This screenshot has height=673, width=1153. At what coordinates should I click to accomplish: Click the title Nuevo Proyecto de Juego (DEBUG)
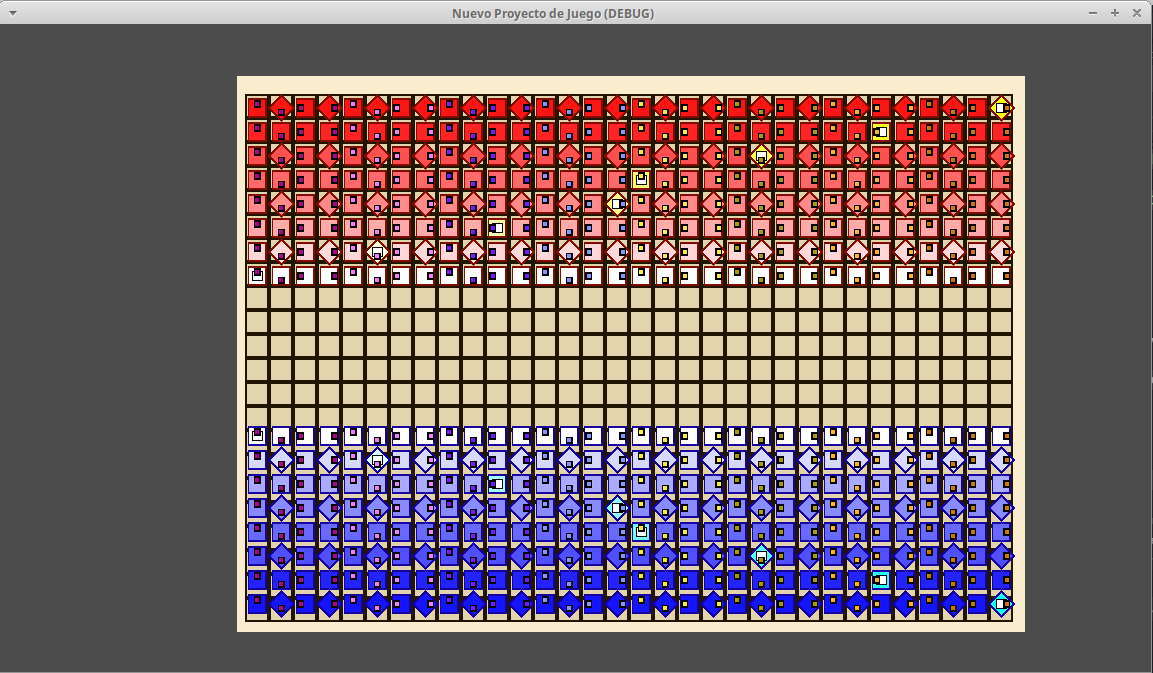point(553,13)
